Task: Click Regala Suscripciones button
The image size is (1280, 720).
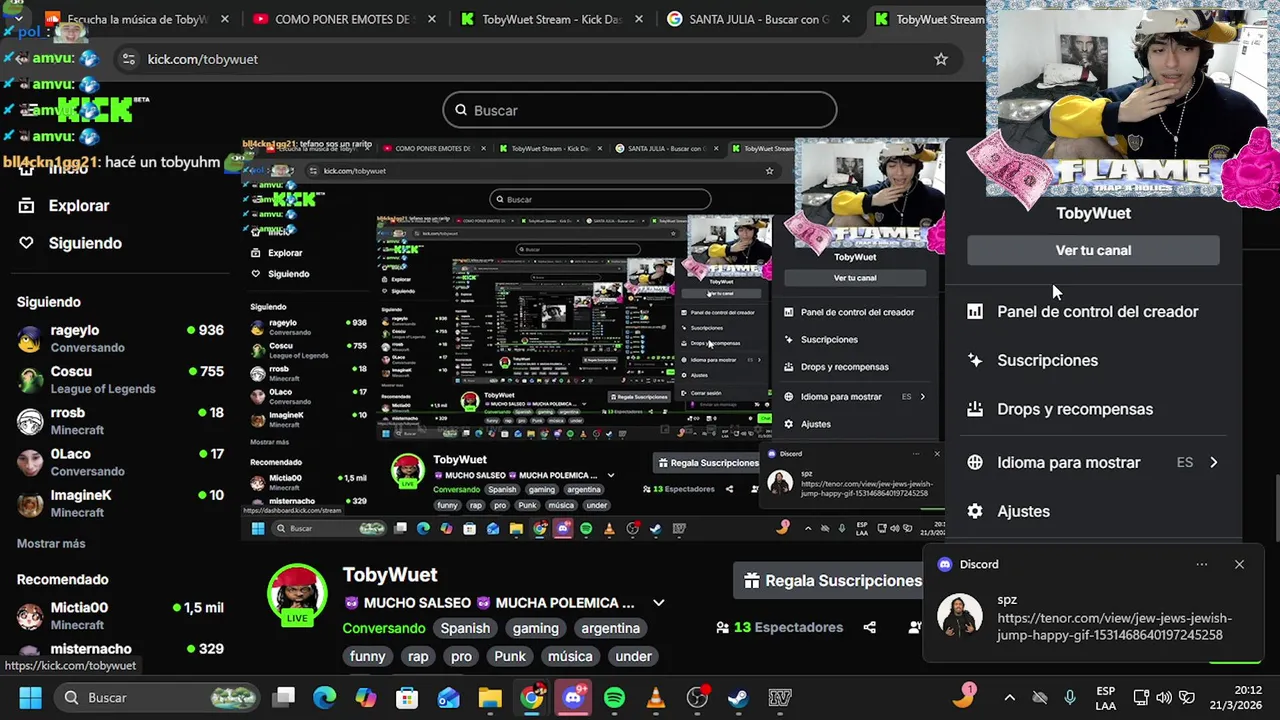Action: [x=832, y=581]
